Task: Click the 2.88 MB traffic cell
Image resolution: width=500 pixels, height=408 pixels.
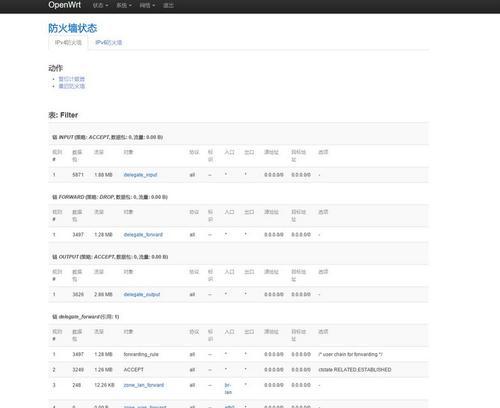Action: 103,294
